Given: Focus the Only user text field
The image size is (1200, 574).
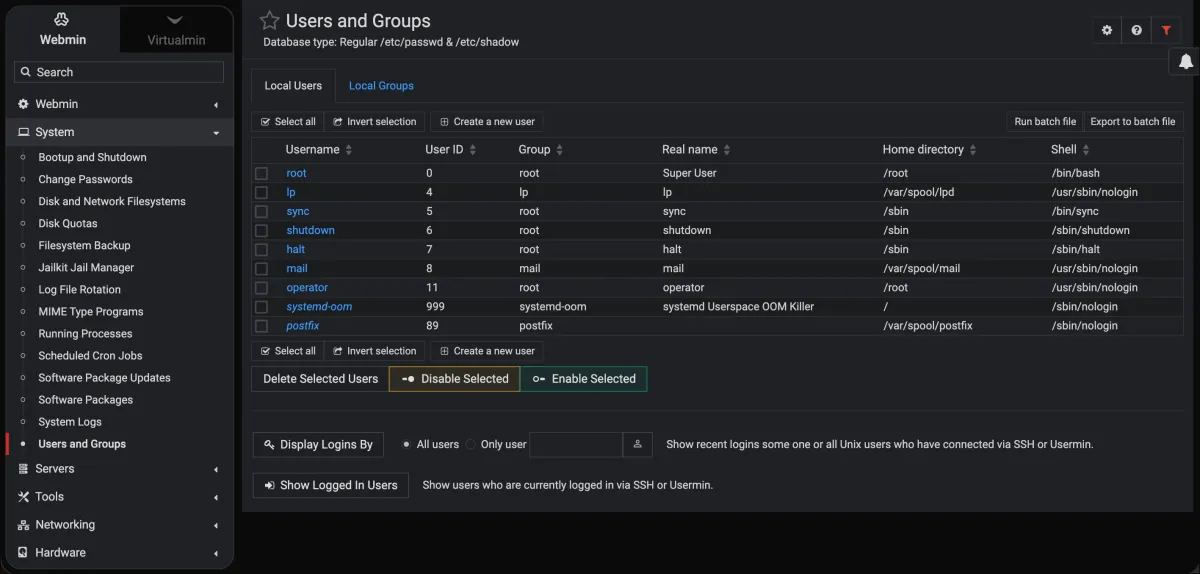Looking at the screenshot, I should [576, 444].
